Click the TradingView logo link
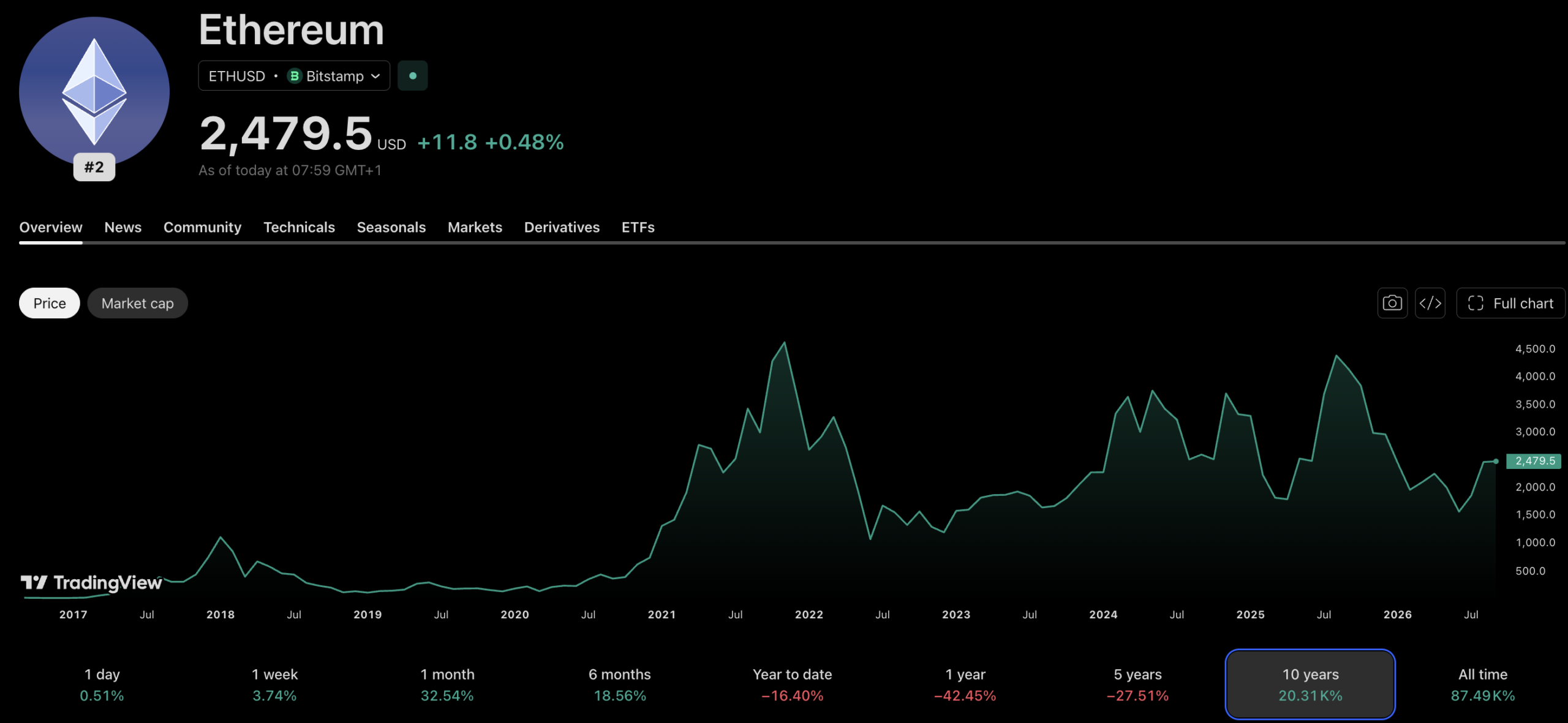The width and height of the screenshot is (1568, 723). click(x=91, y=582)
